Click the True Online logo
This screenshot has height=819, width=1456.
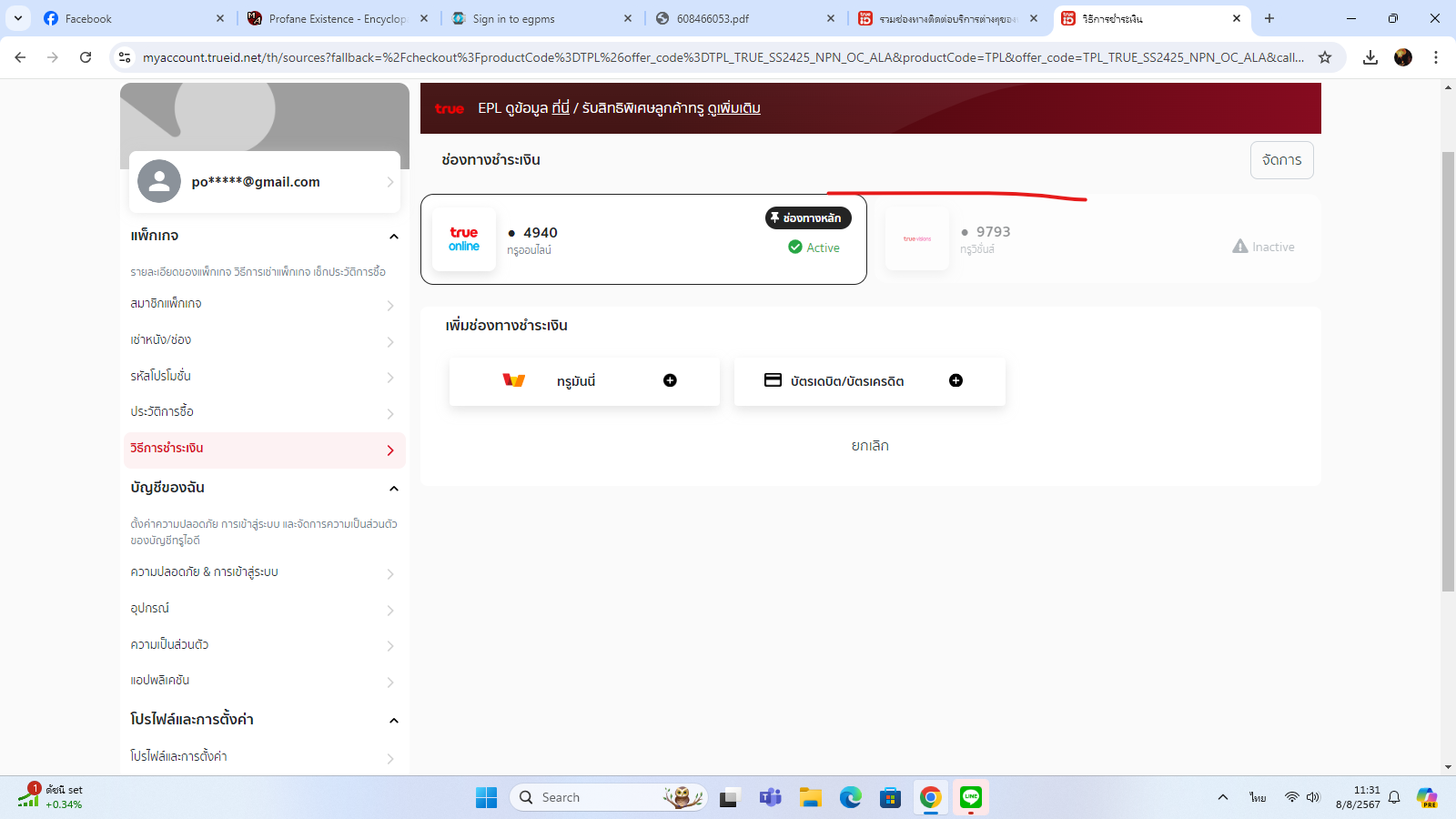pos(464,239)
